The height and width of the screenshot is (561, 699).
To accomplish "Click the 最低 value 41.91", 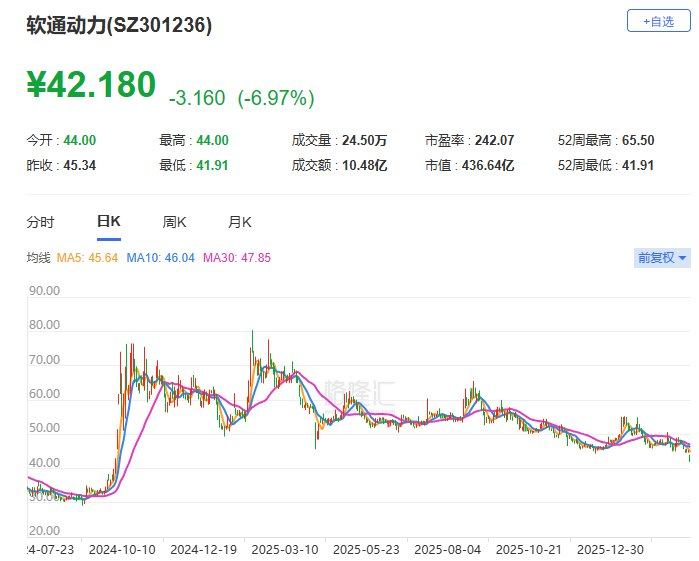I will 212,165.
